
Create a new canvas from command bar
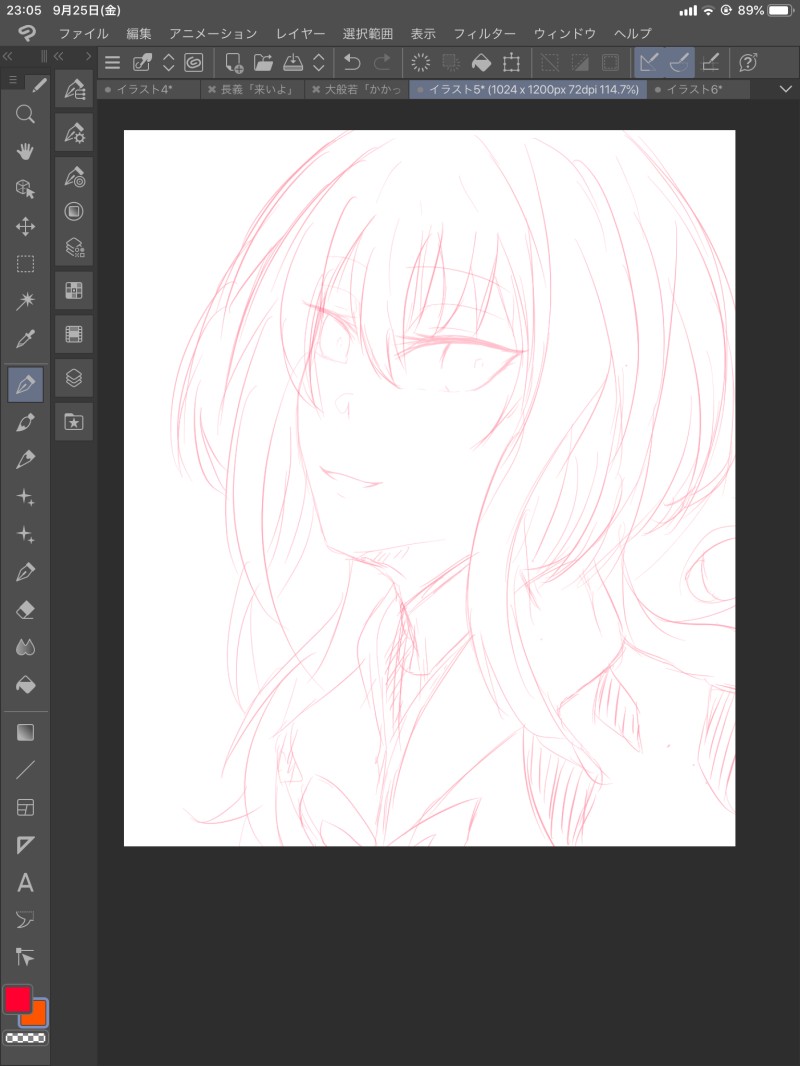click(x=234, y=63)
